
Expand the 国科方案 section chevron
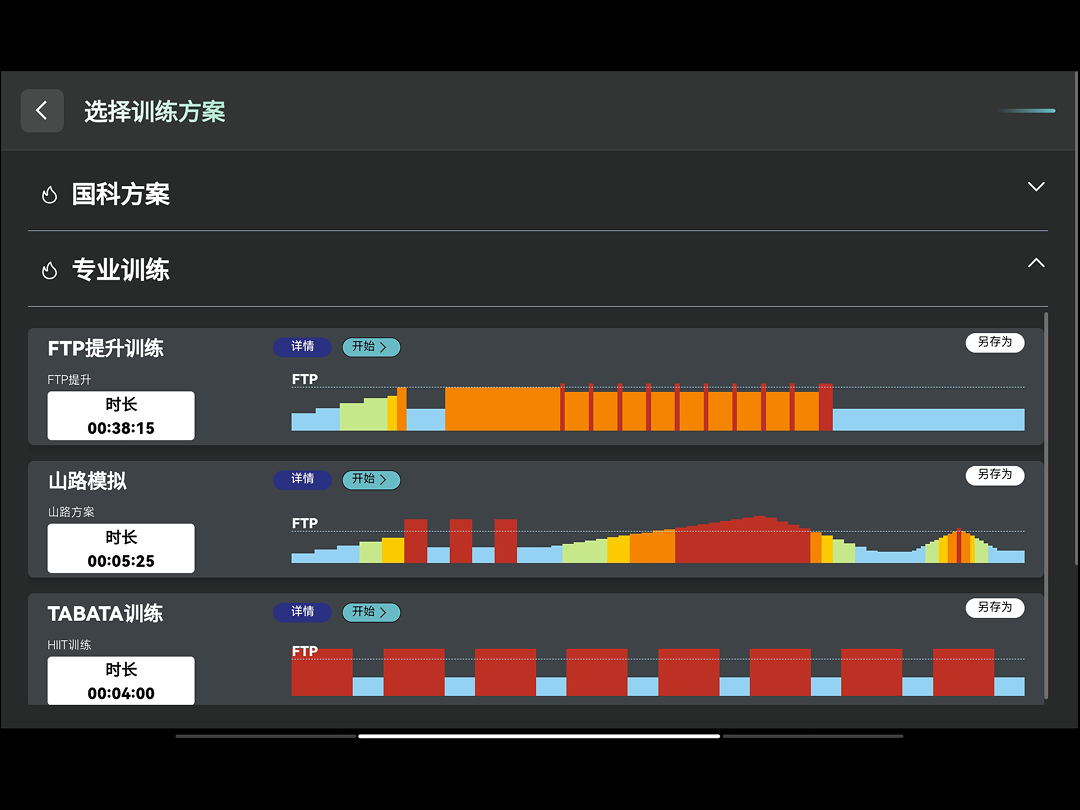click(x=1036, y=187)
